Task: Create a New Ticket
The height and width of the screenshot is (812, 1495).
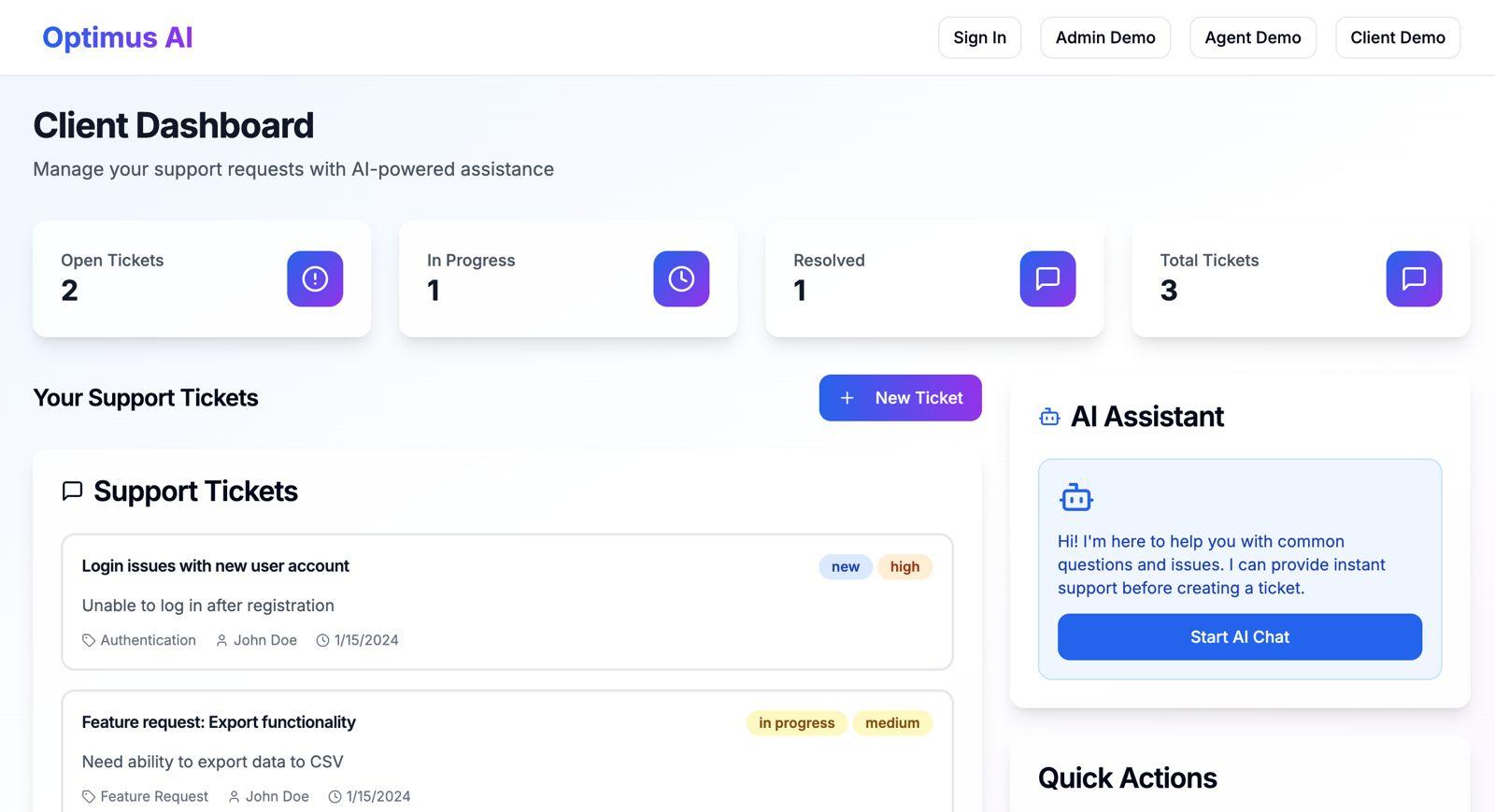Action: 900,398
